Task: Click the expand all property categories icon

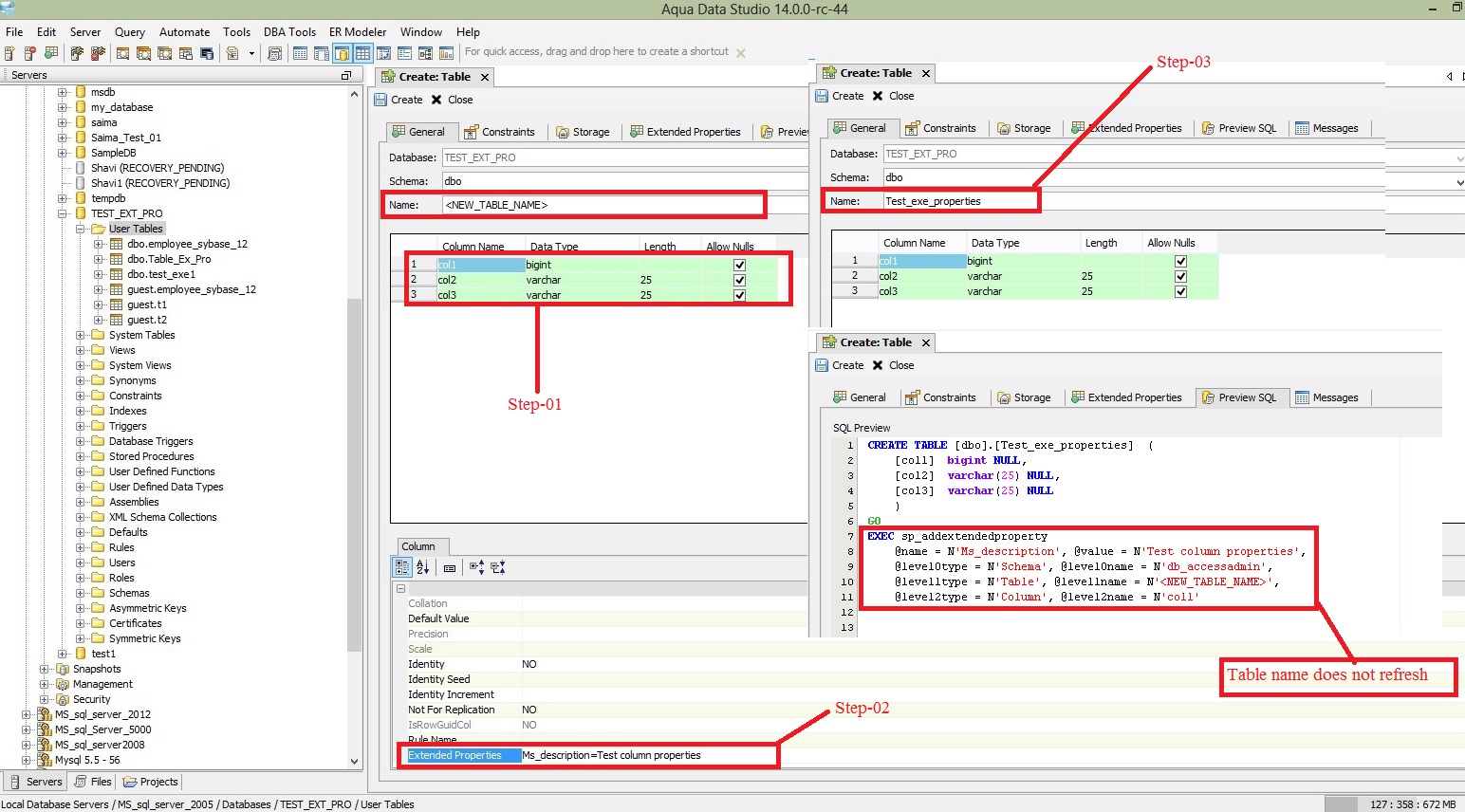Action: pos(476,567)
